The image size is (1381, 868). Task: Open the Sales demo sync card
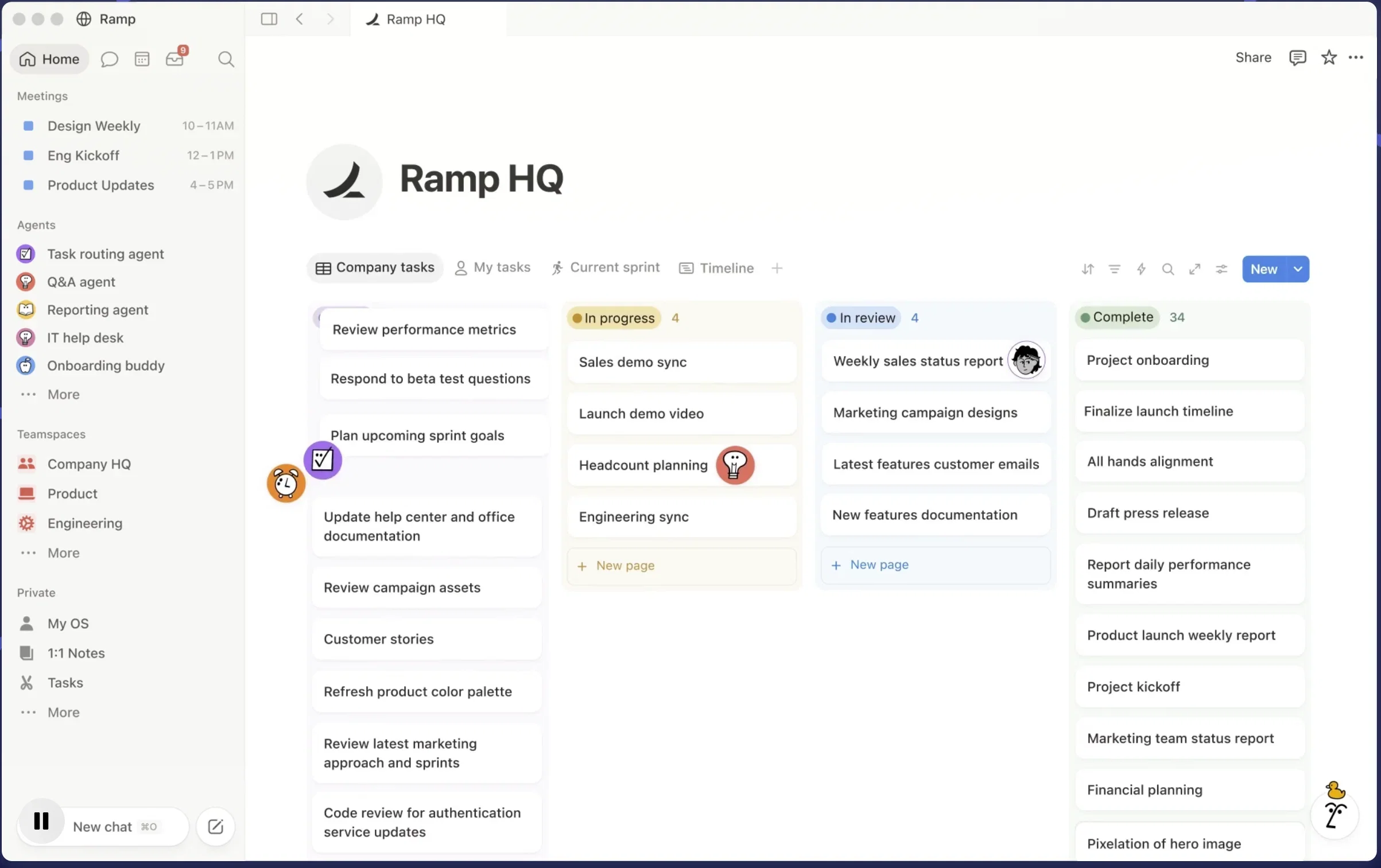(x=681, y=362)
